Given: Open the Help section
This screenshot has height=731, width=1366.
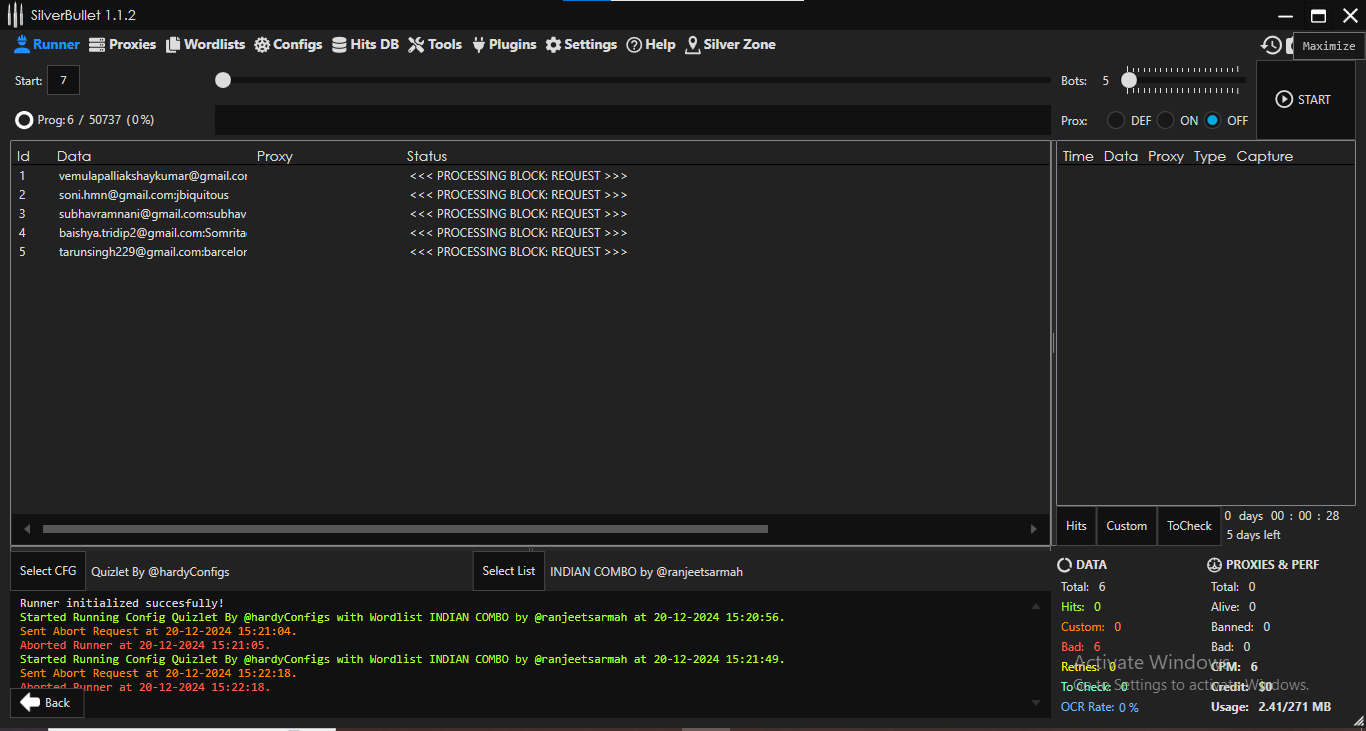Looking at the screenshot, I should [651, 45].
